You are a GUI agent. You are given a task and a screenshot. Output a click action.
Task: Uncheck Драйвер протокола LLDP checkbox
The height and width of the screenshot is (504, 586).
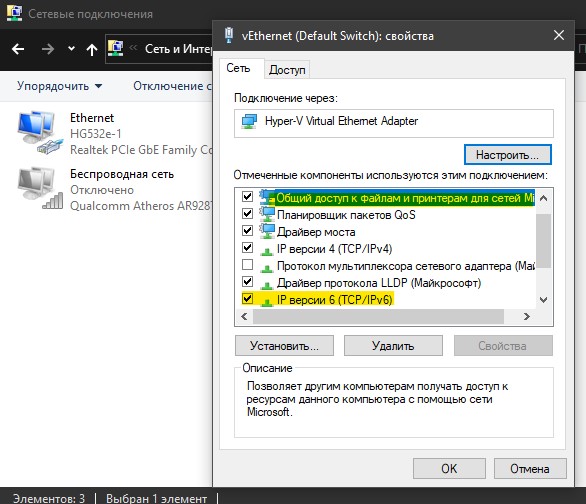tap(247, 281)
